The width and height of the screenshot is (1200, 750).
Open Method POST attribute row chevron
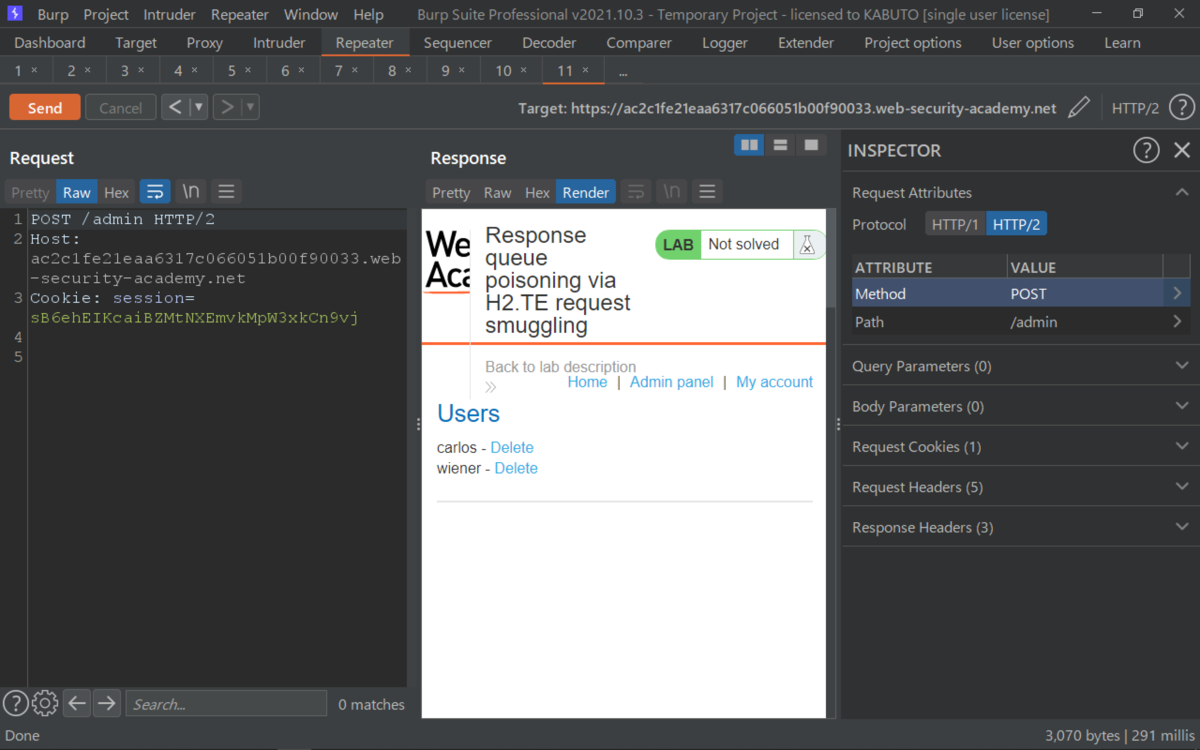(1177, 294)
